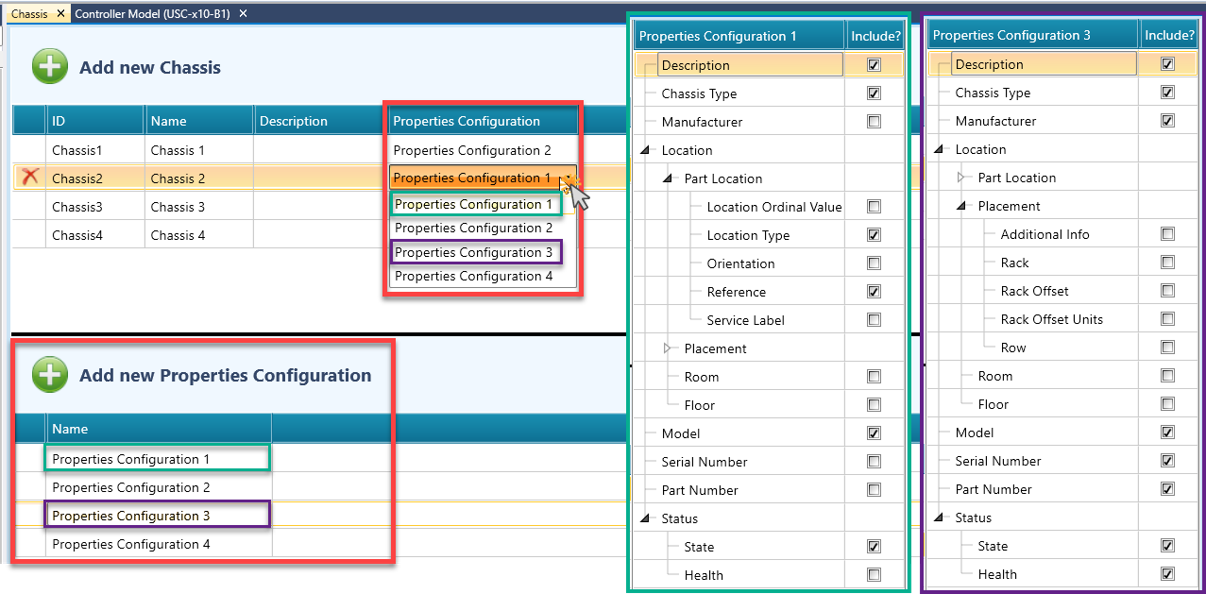Image resolution: width=1207 pixels, height=595 pixels.
Task: Click the green plus icon for Add new Properties Configuration
Action: click(48, 376)
